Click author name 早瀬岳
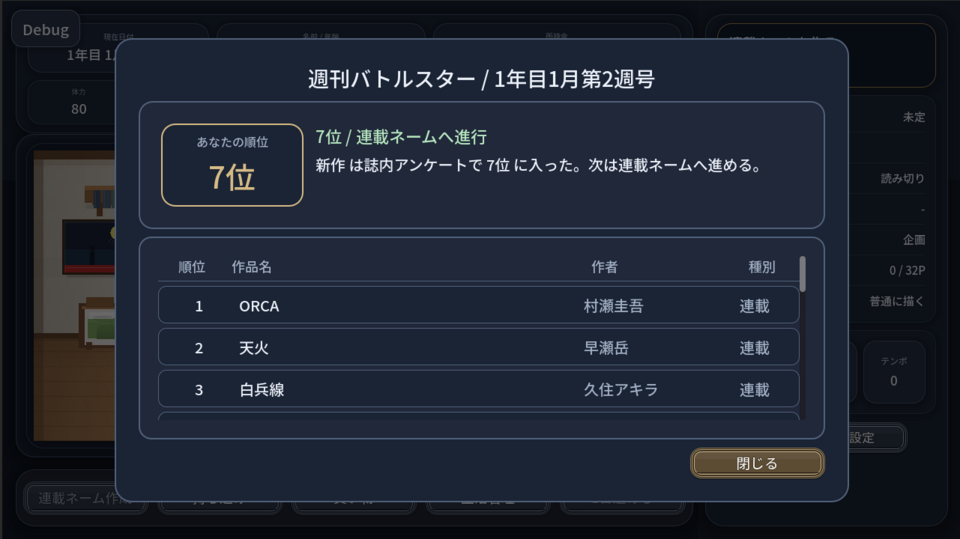This screenshot has height=539, width=960. (606, 348)
